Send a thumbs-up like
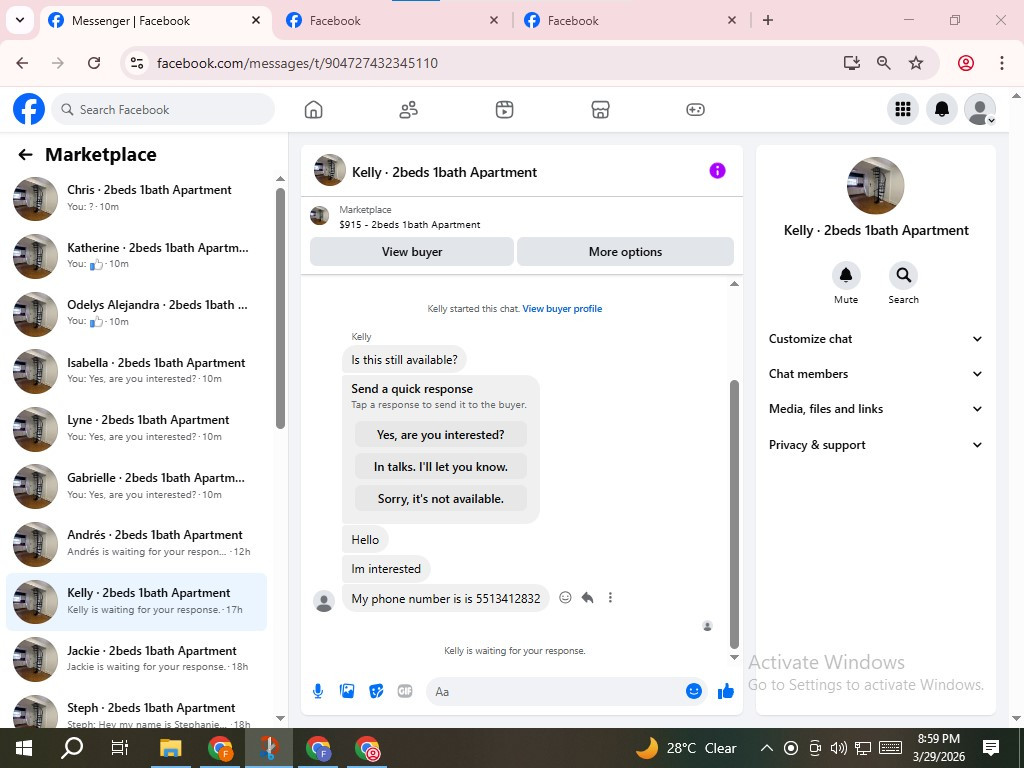 (726, 691)
